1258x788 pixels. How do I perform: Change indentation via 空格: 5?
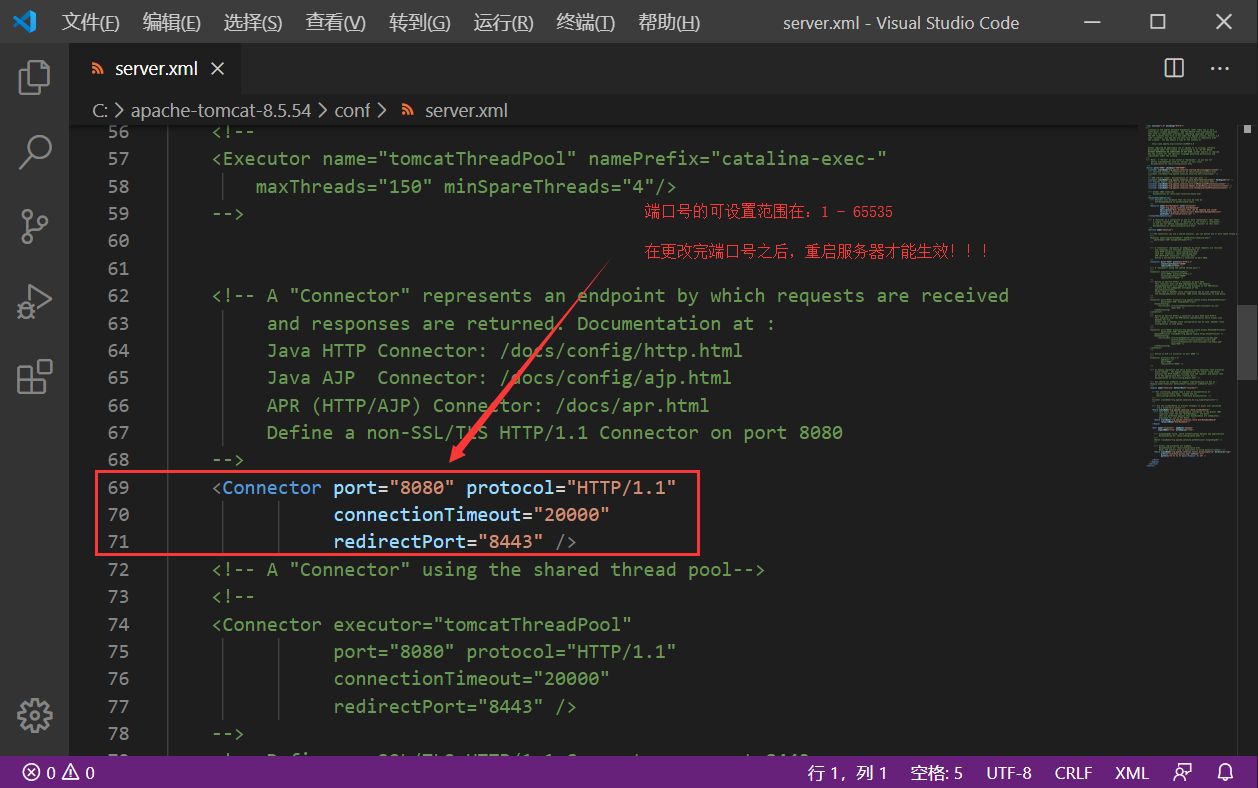click(x=936, y=773)
